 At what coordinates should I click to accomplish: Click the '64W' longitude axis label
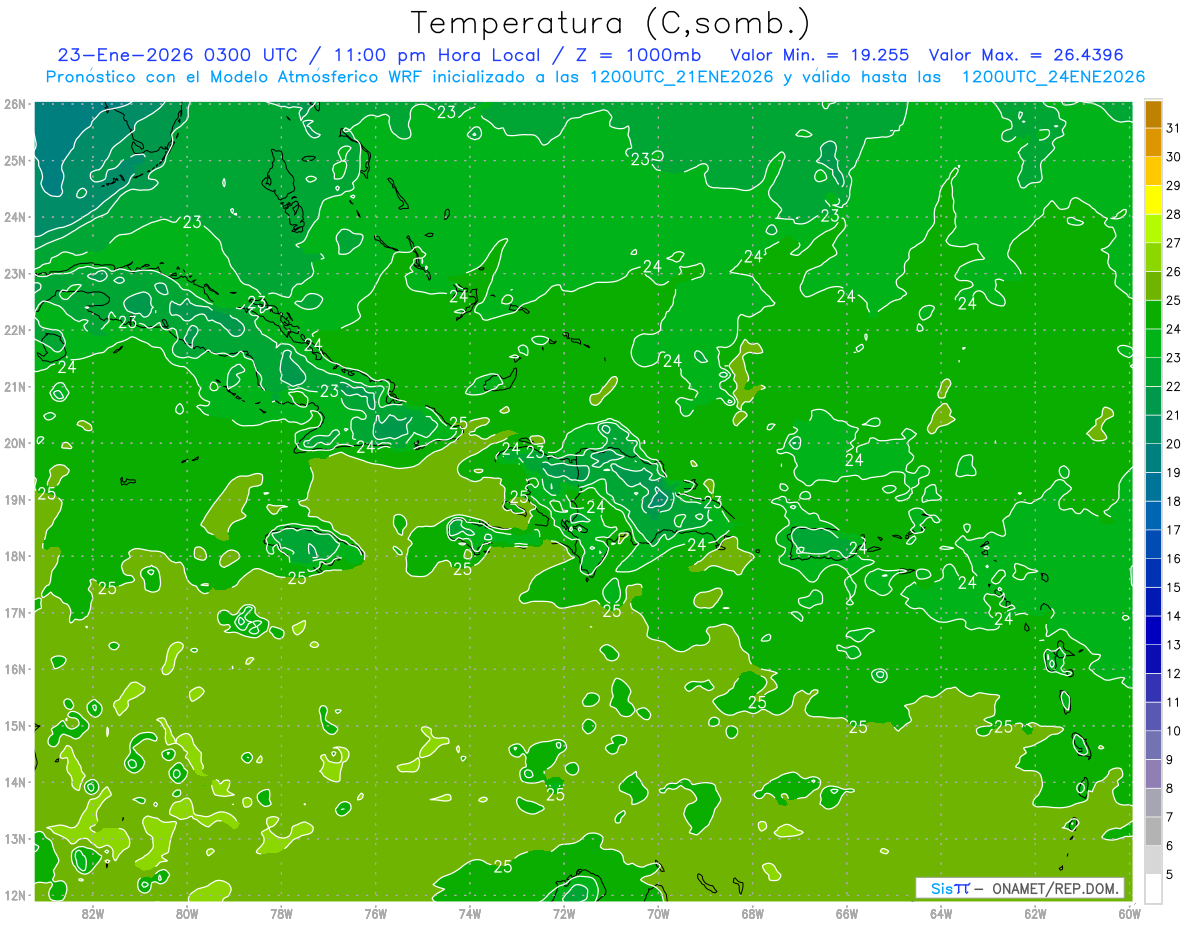[x=941, y=913]
